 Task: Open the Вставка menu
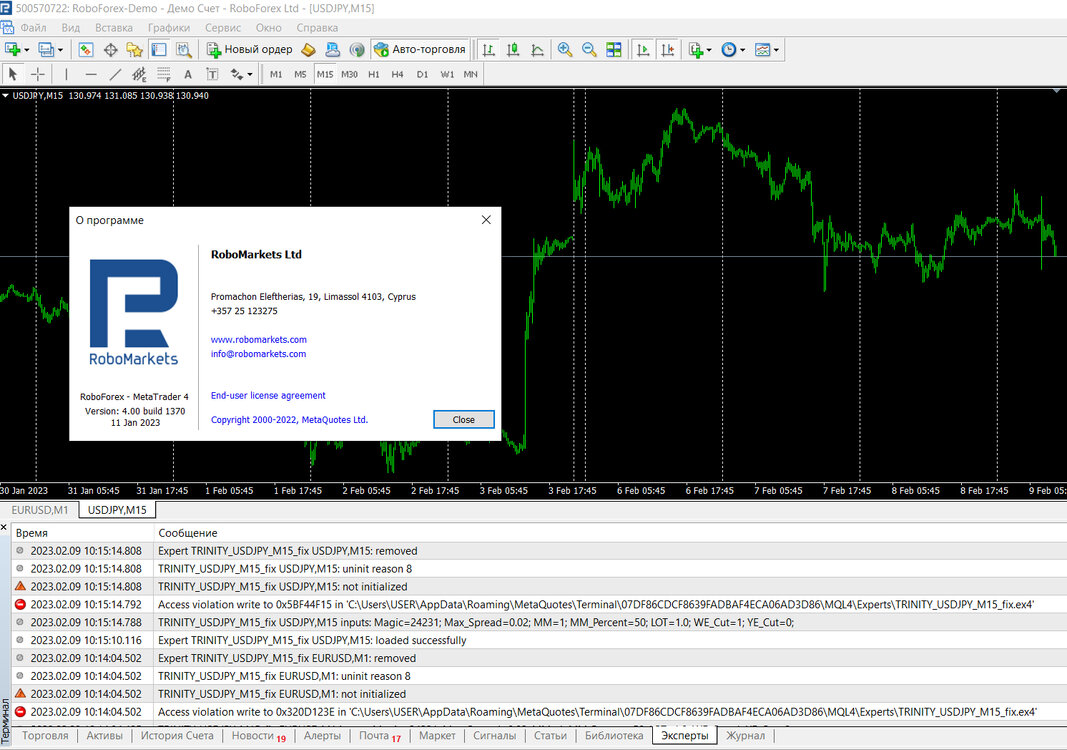pos(114,28)
